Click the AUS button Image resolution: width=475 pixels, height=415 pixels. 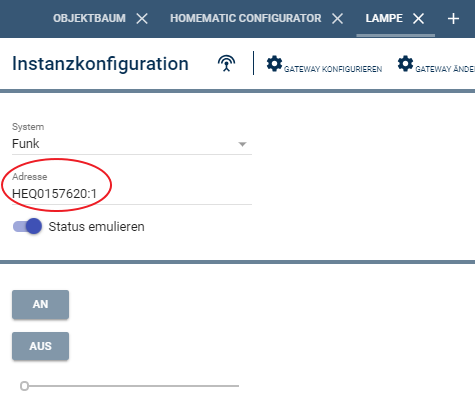(40, 346)
